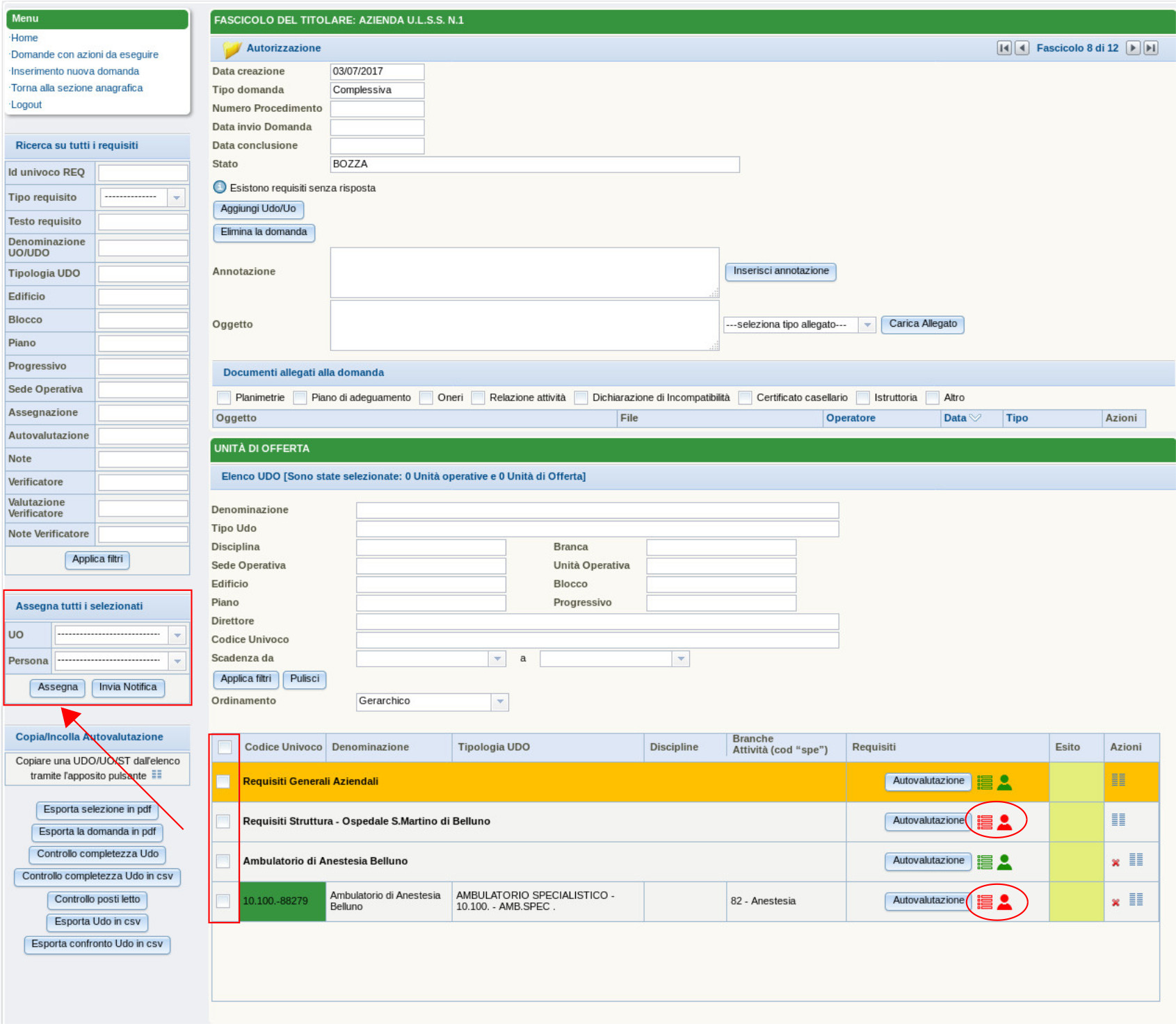Jump to the first fascicolo
Screen dimensions: 1176x1024
point(1004,48)
